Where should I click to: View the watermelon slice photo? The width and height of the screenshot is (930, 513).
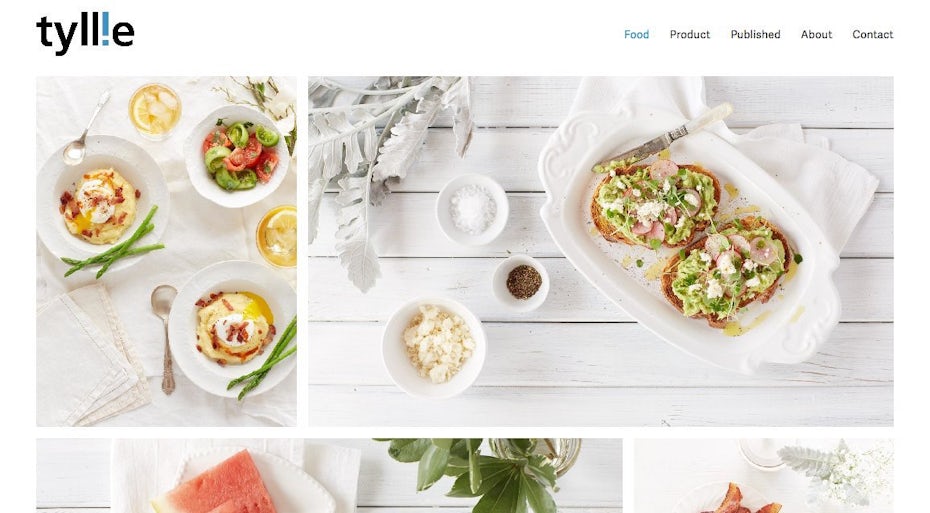(329, 476)
